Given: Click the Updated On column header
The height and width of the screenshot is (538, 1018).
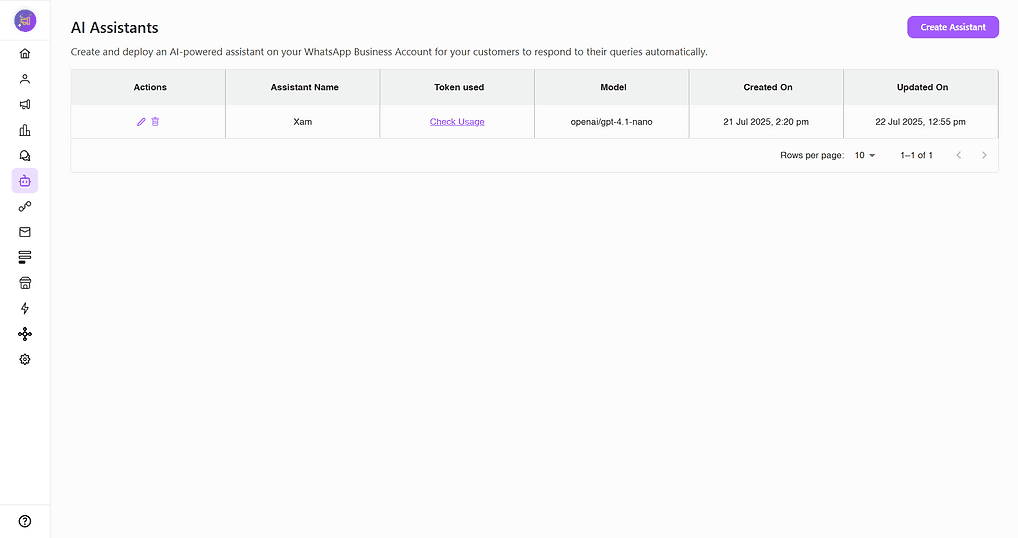Looking at the screenshot, I should (x=923, y=87).
